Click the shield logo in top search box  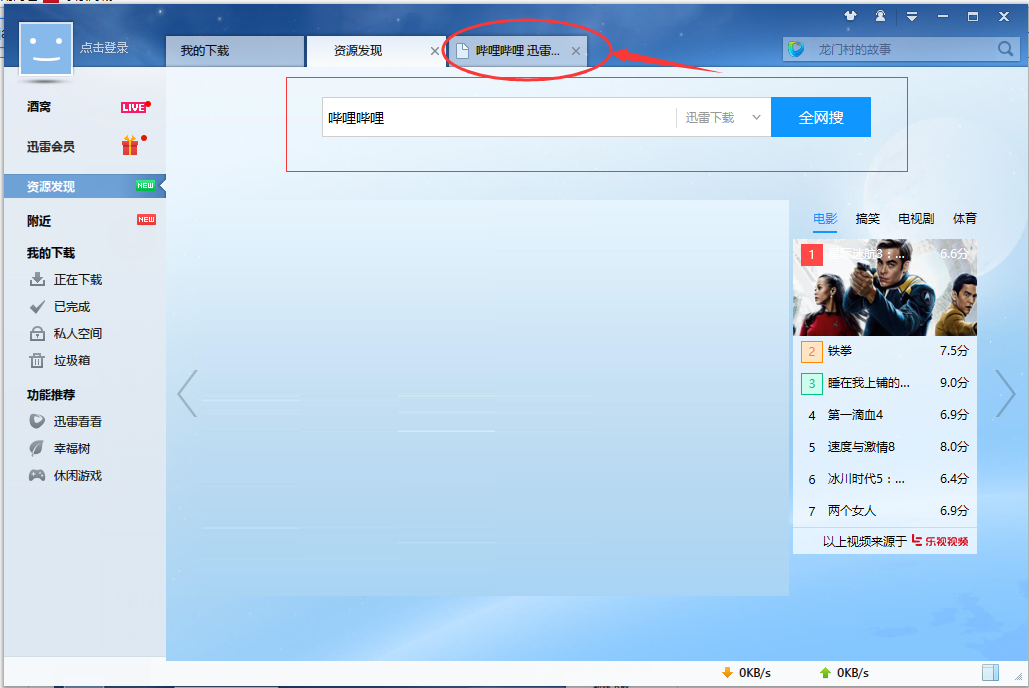(796, 49)
